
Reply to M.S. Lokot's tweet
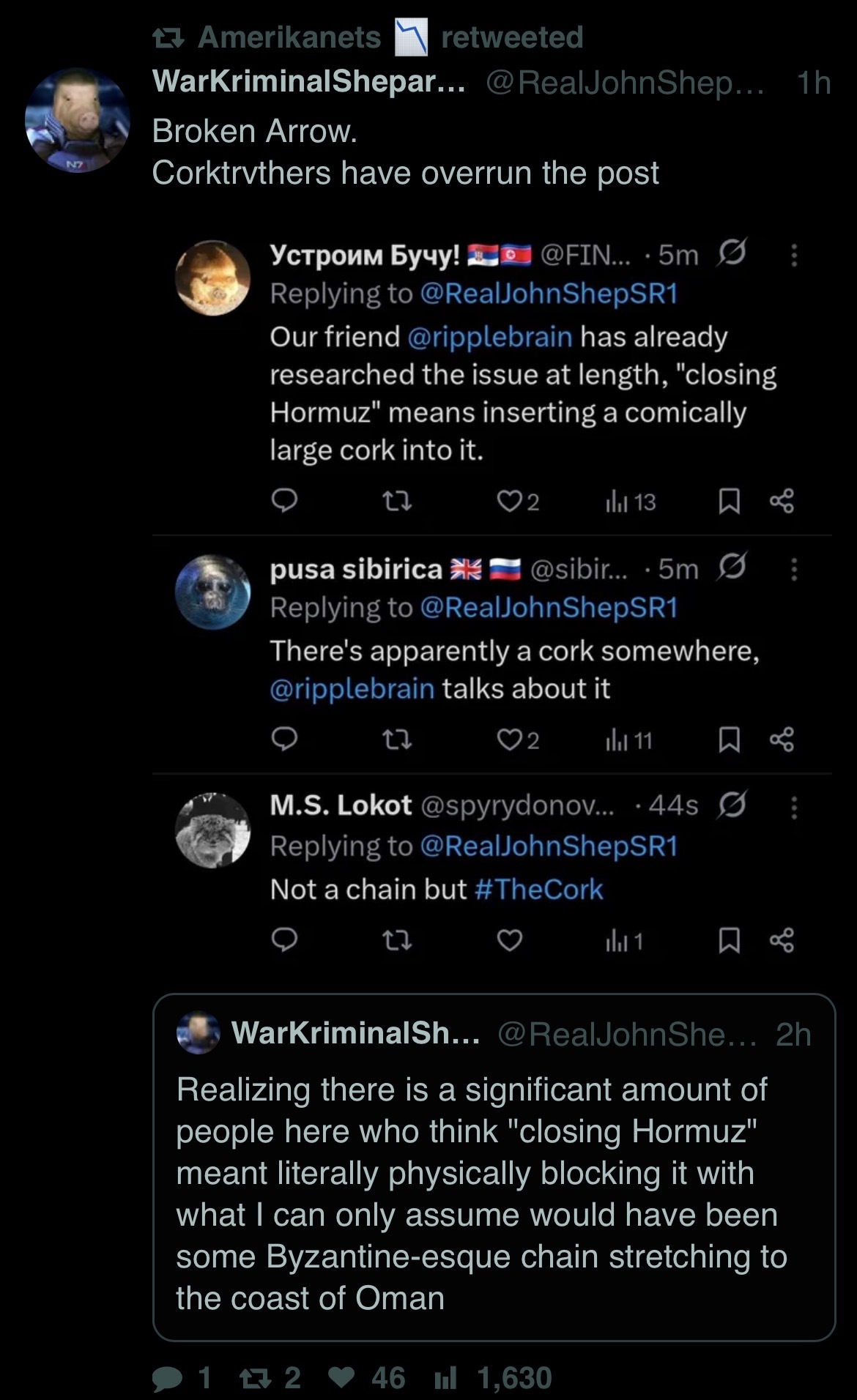click(x=284, y=939)
